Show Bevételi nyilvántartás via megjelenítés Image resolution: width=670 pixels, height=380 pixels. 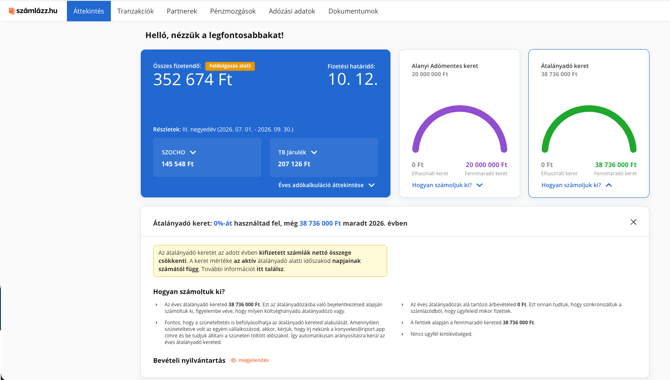tap(250, 360)
